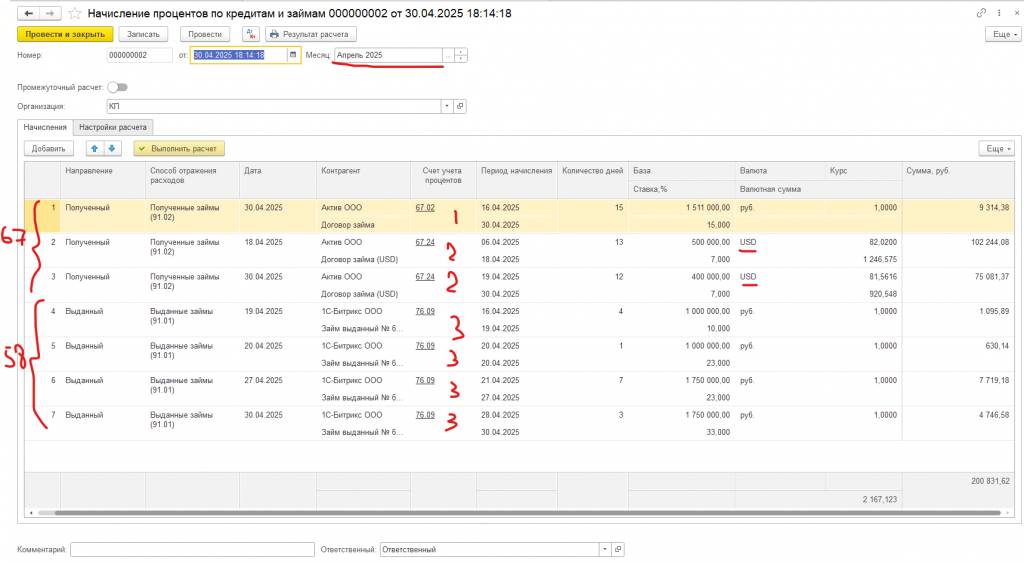Focus the Номер field 000000002
Image resolution: width=1024 pixels, height=563 pixels.
(139, 56)
